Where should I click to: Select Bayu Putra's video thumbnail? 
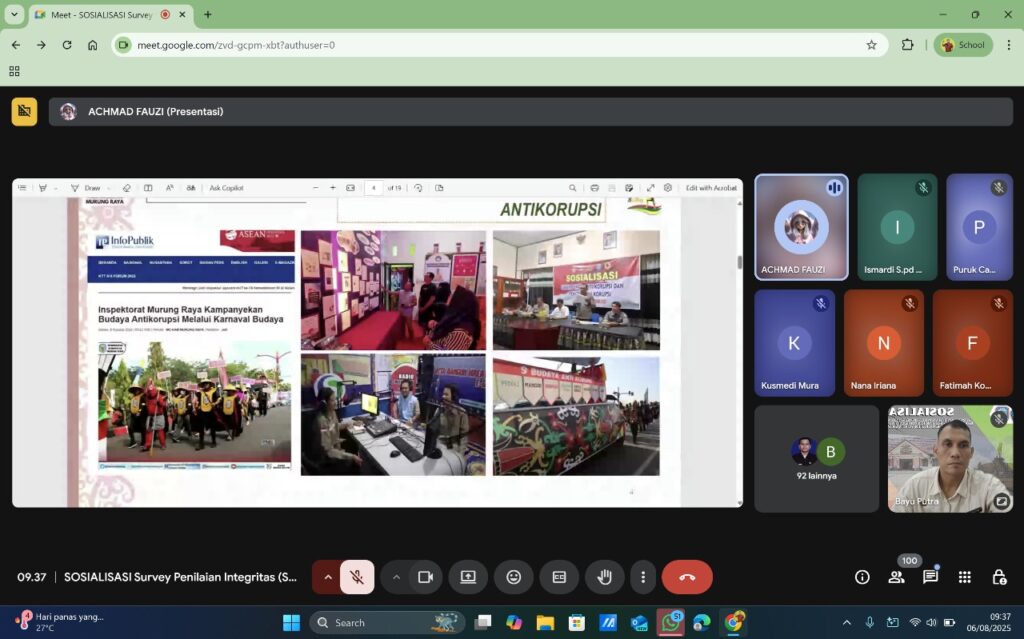950,458
